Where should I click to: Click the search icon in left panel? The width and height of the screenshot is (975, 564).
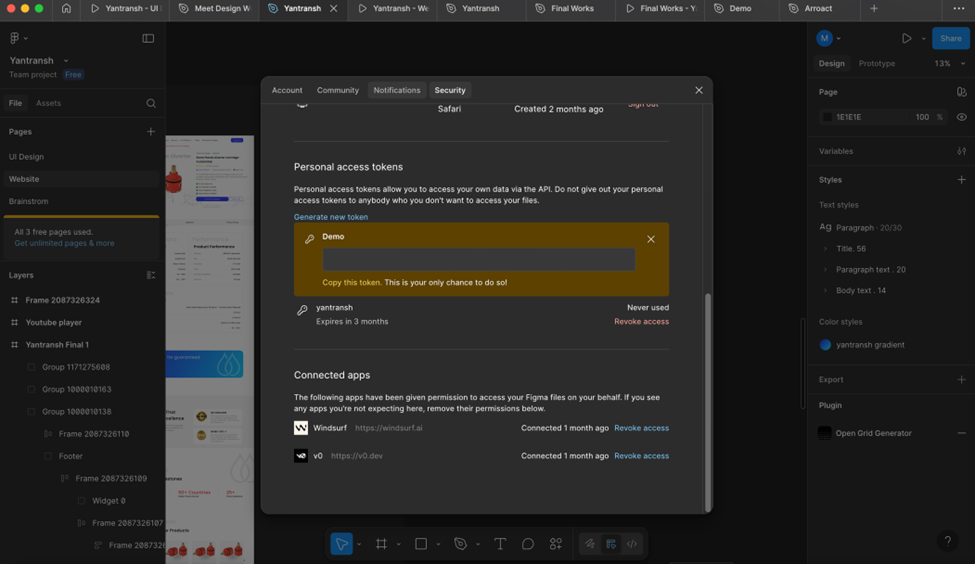[x=151, y=103]
